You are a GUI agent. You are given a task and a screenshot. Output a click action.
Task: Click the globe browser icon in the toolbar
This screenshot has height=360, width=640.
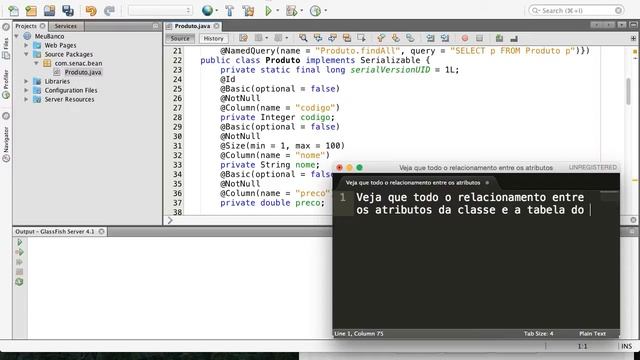(207, 11)
